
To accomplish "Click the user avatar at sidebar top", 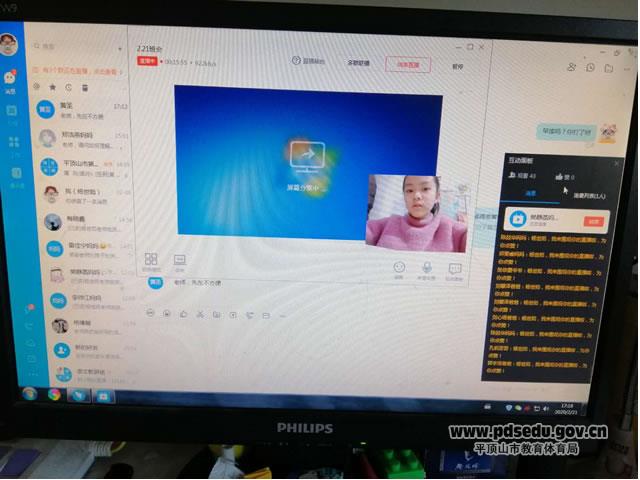I will (8, 43).
